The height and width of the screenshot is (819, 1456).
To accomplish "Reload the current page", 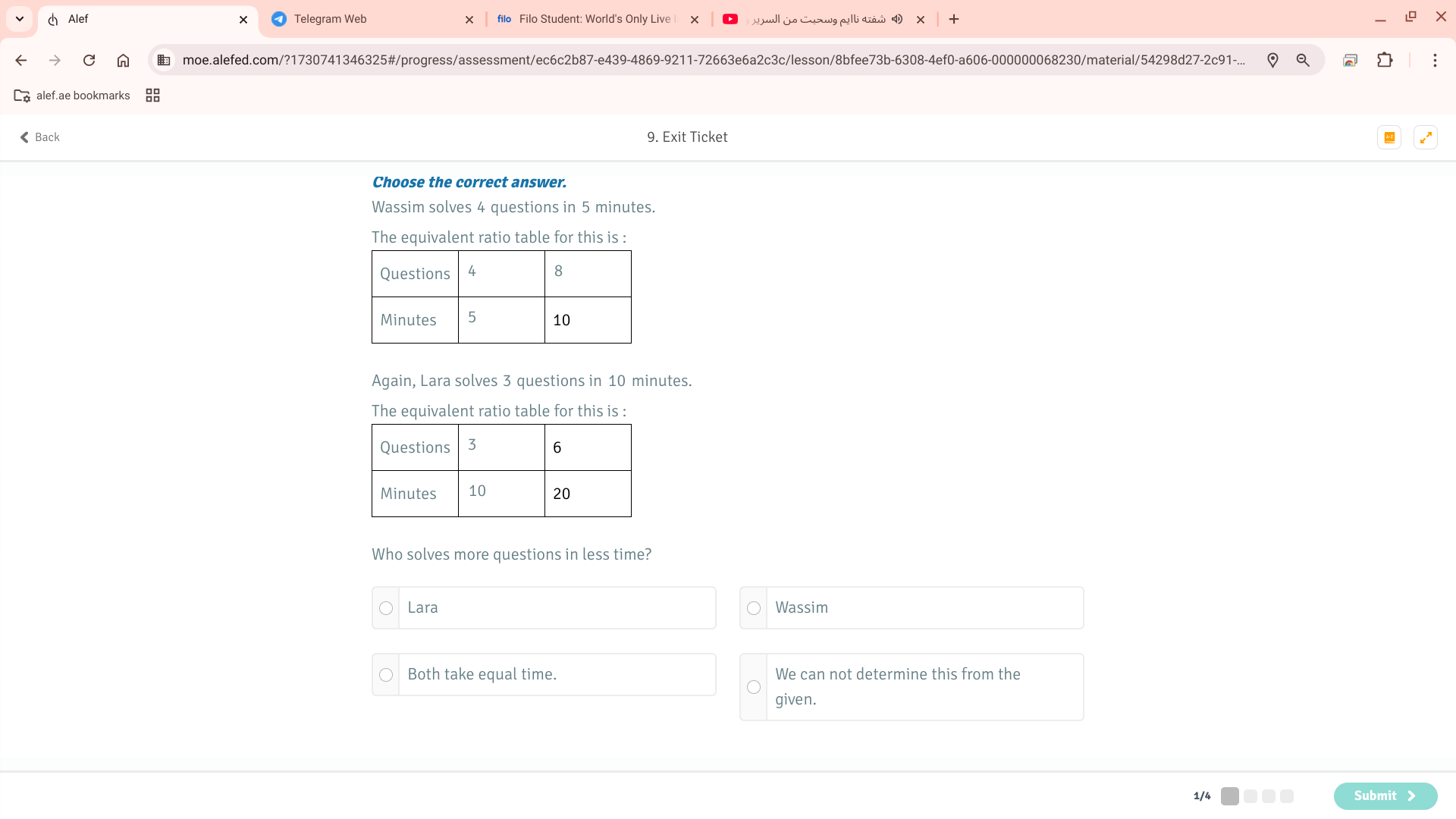I will [89, 60].
